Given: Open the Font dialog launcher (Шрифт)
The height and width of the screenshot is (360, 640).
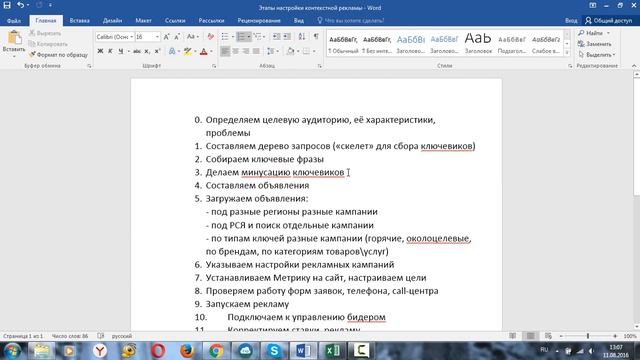Looking at the screenshot, I should [214, 66].
